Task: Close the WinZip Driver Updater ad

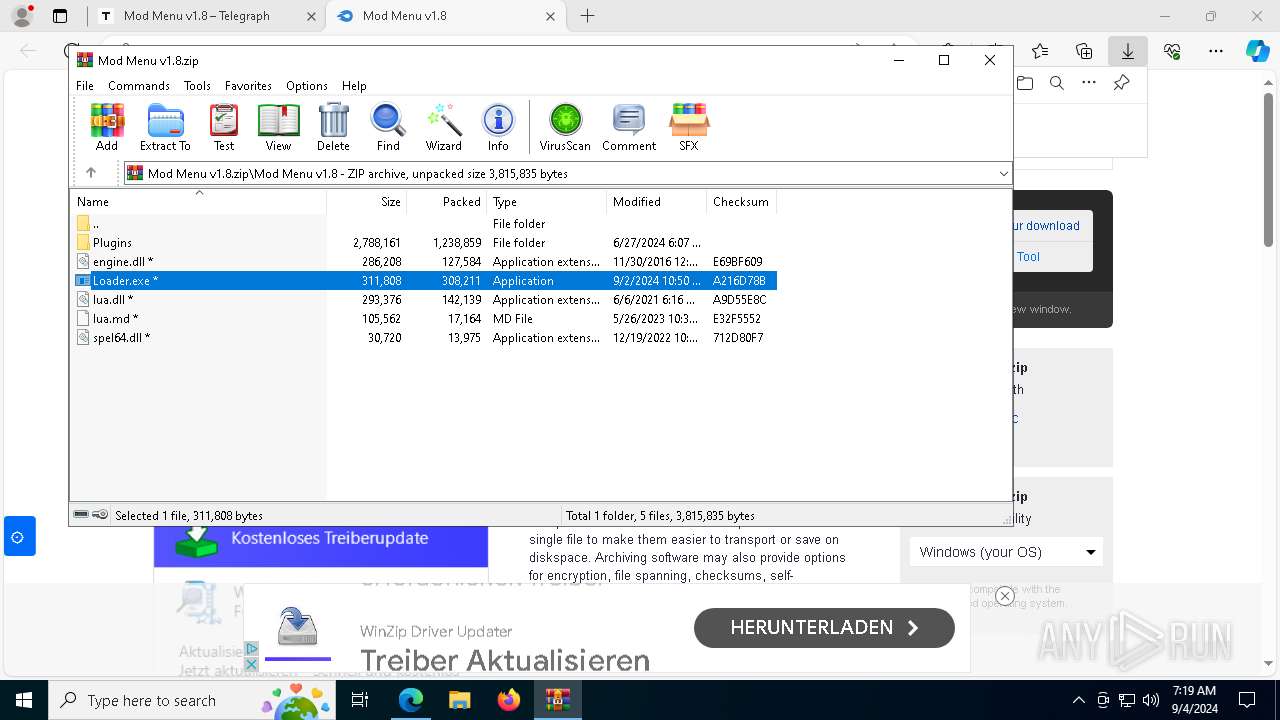Action: tap(1005, 596)
